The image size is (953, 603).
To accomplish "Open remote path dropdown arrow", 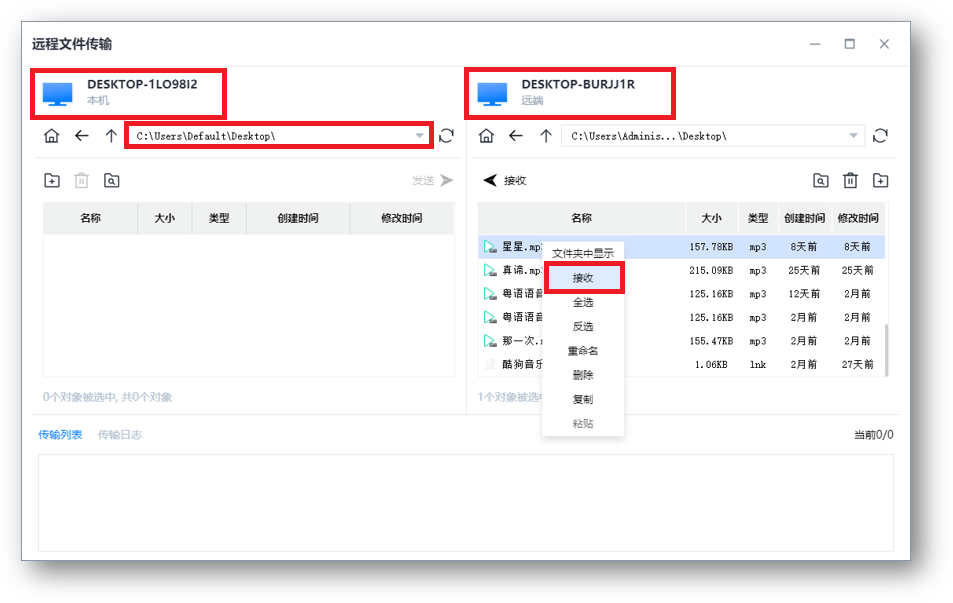I will coord(853,136).
